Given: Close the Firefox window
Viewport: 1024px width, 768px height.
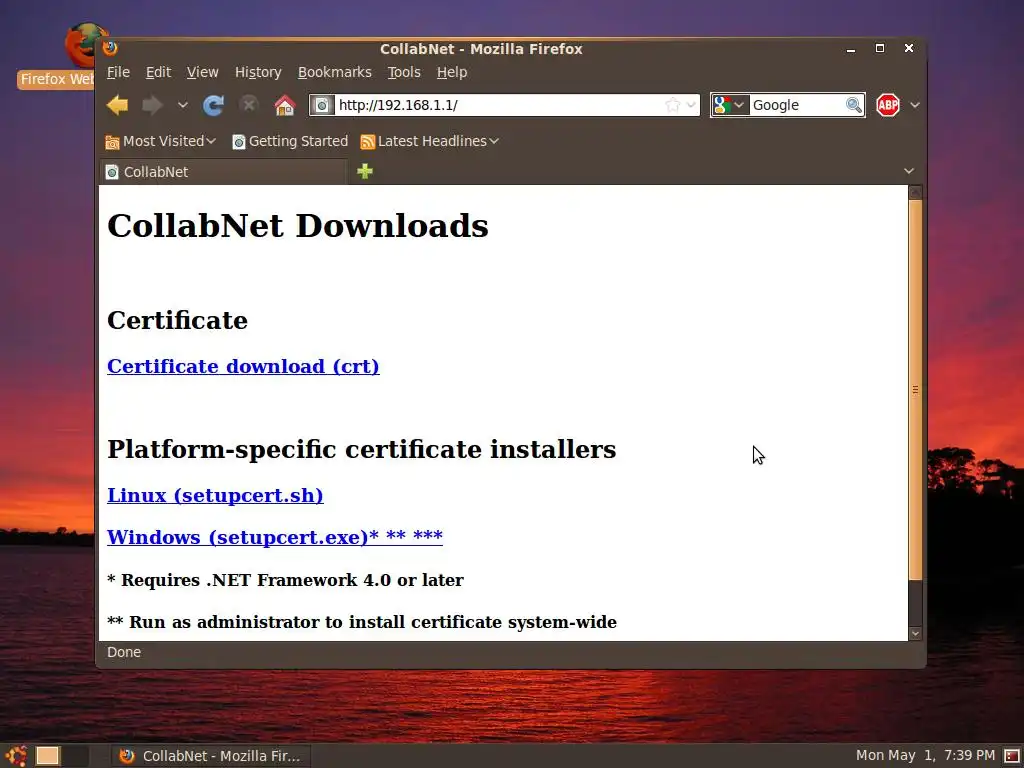Looking at the screenshot, I should [x=908, y=48].
